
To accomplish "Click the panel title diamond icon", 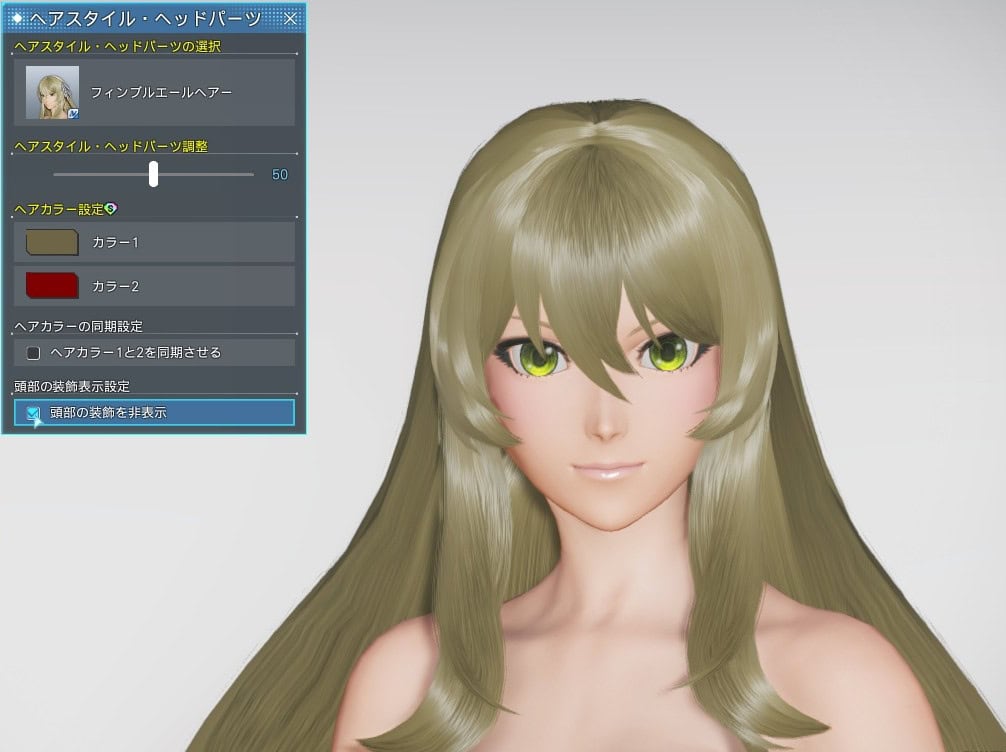I will (x=18, y=19).
